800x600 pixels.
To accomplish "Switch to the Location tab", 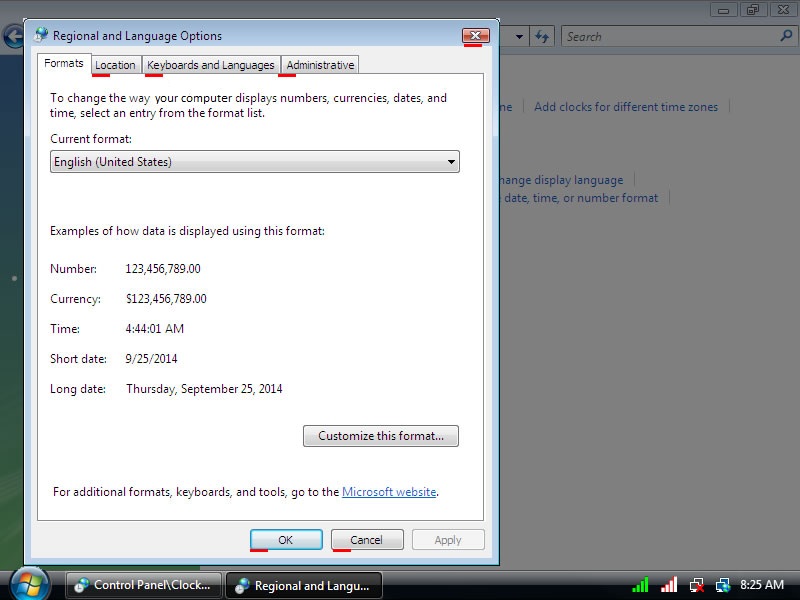I will click(115, 65).
